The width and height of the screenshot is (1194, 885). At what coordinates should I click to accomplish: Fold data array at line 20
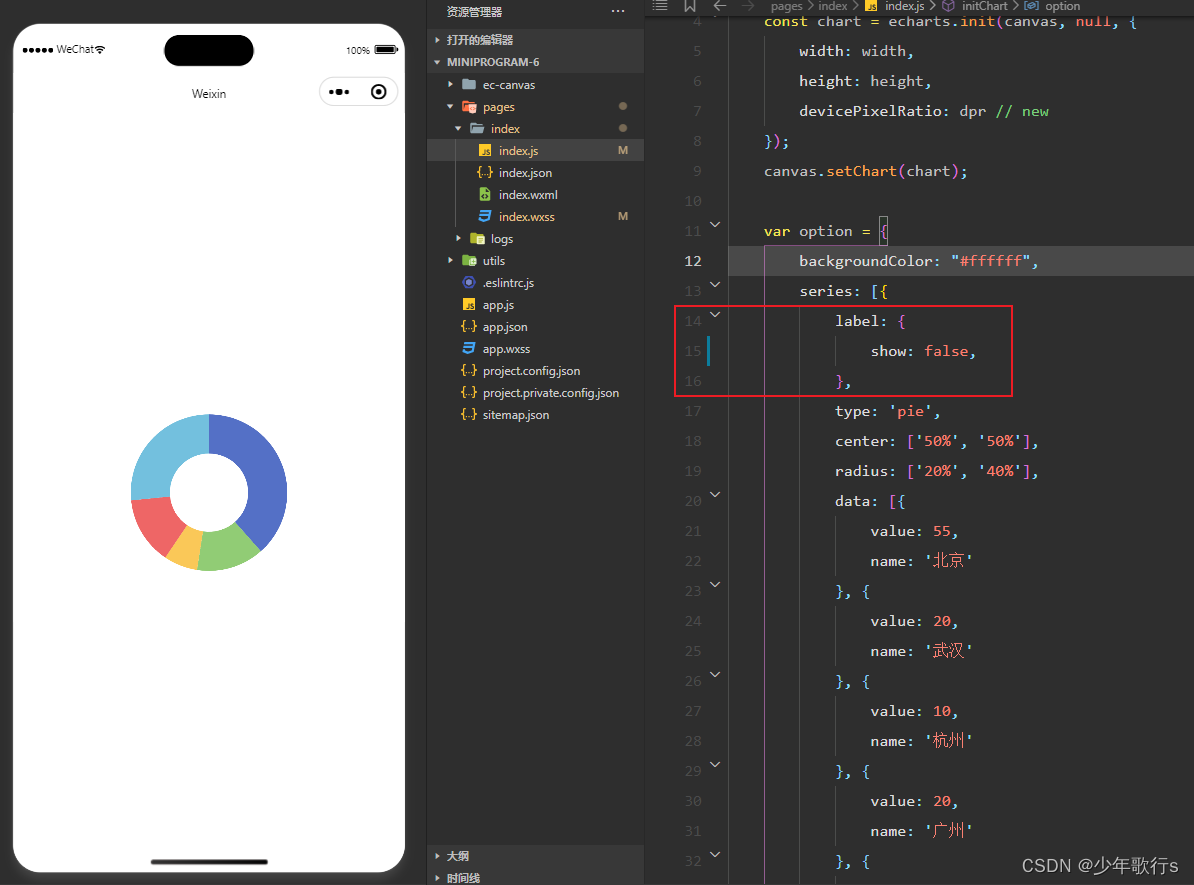(x=715, y=495)
